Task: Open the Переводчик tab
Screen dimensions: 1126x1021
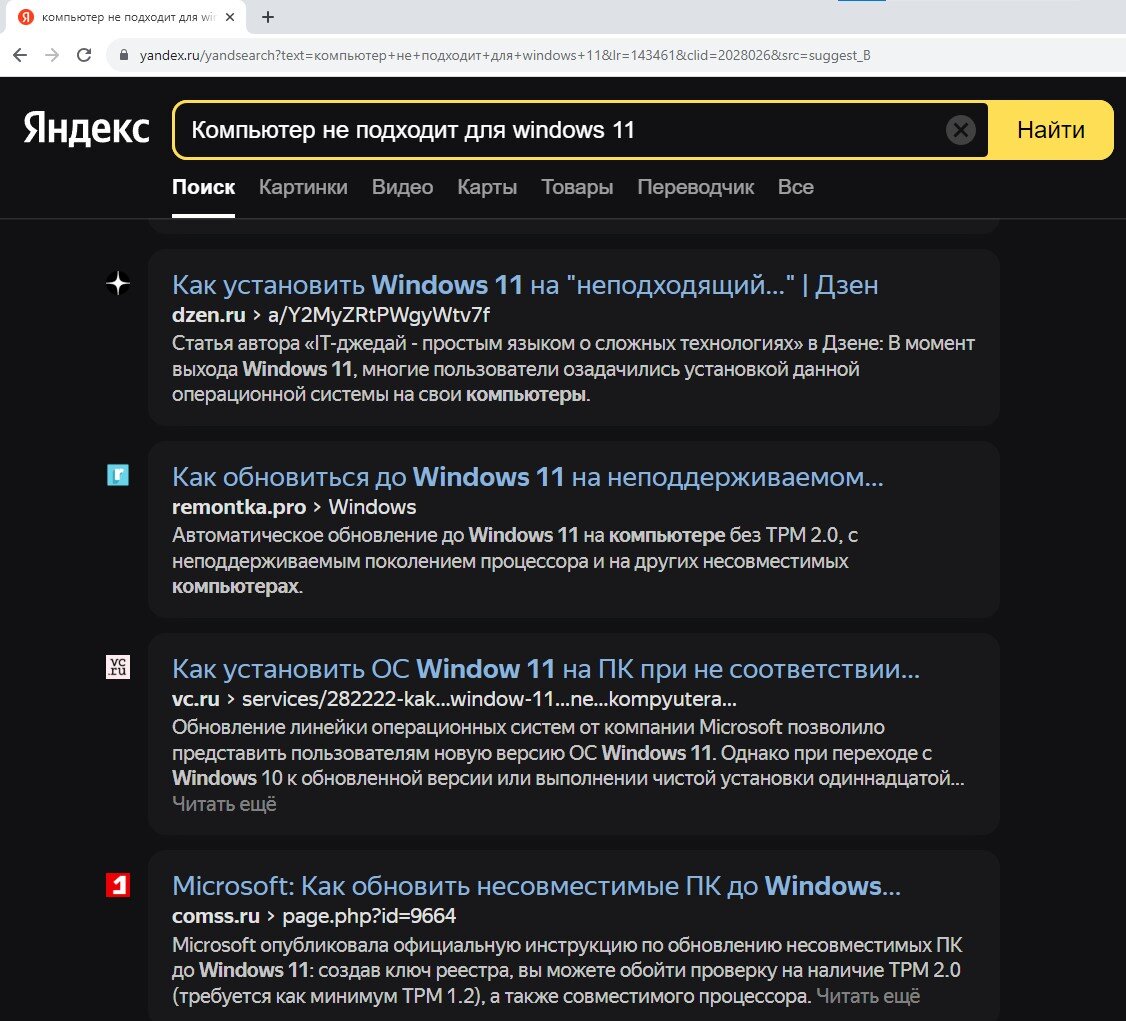Action: [x=695, y=187]
